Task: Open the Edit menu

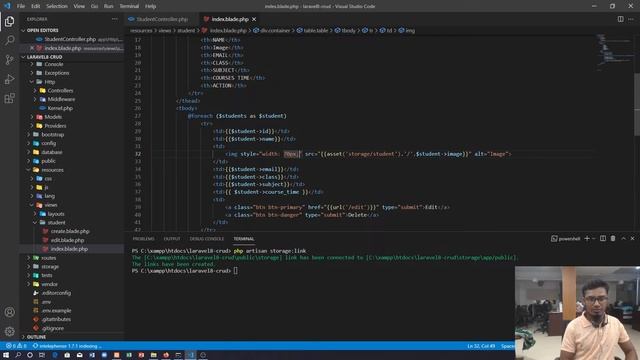Action: point(36,6)
